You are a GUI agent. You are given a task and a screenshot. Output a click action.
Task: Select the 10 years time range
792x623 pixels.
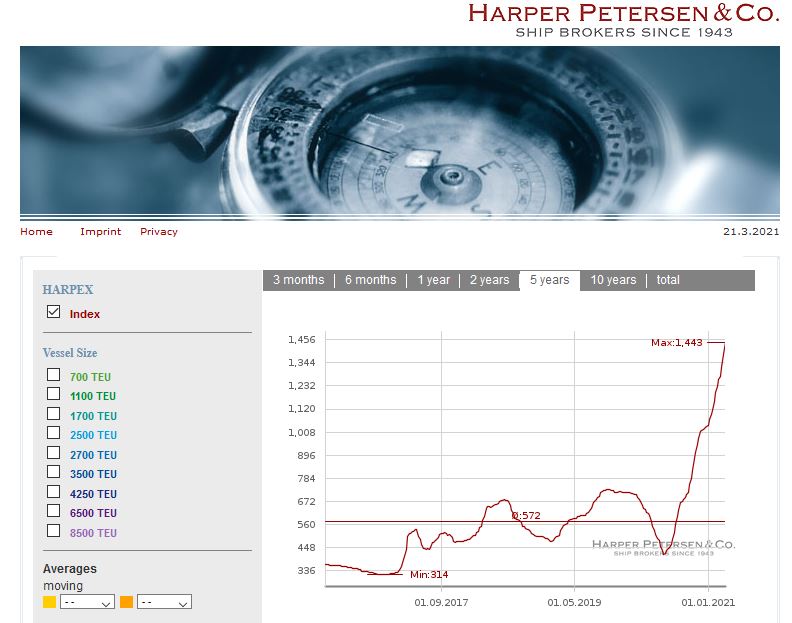click(612, 280)
